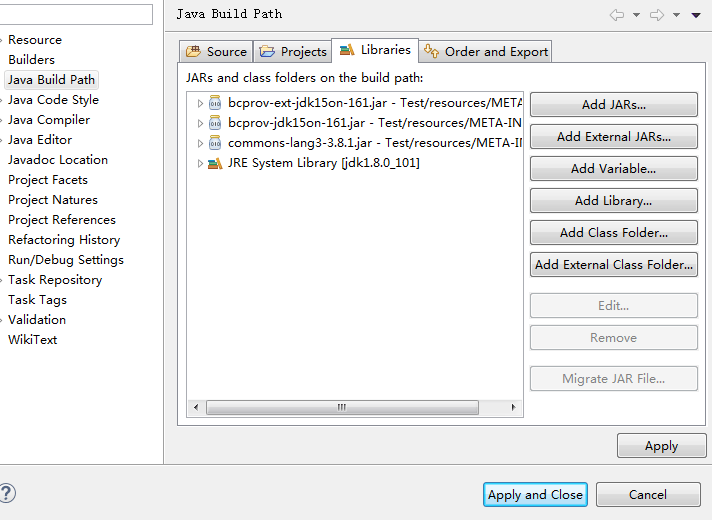Screen dimensions: 712x520
Task: Click the JRE System Library books icon
Action: coord(215,163)
